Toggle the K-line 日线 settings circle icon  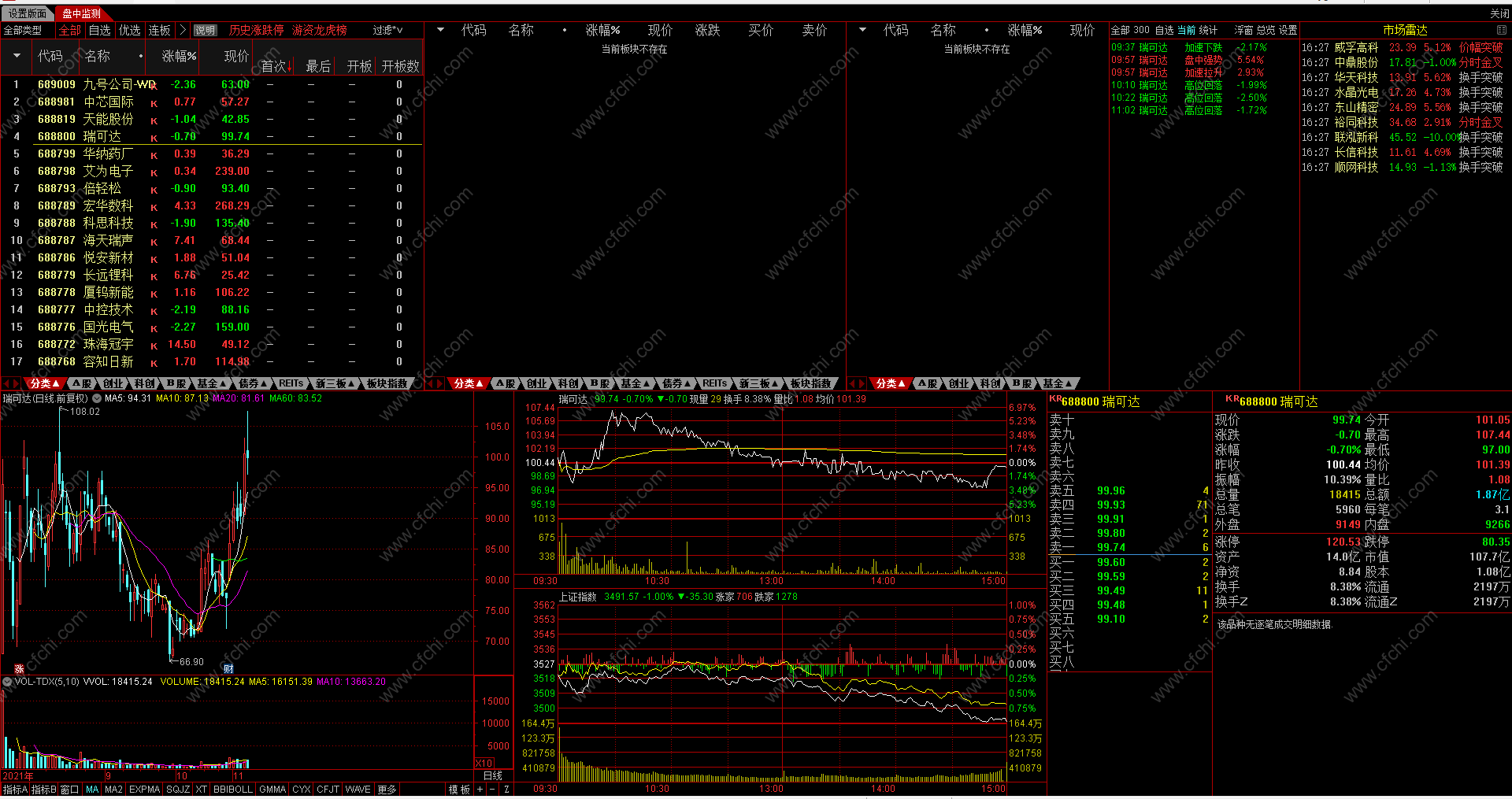click(97, 398)
